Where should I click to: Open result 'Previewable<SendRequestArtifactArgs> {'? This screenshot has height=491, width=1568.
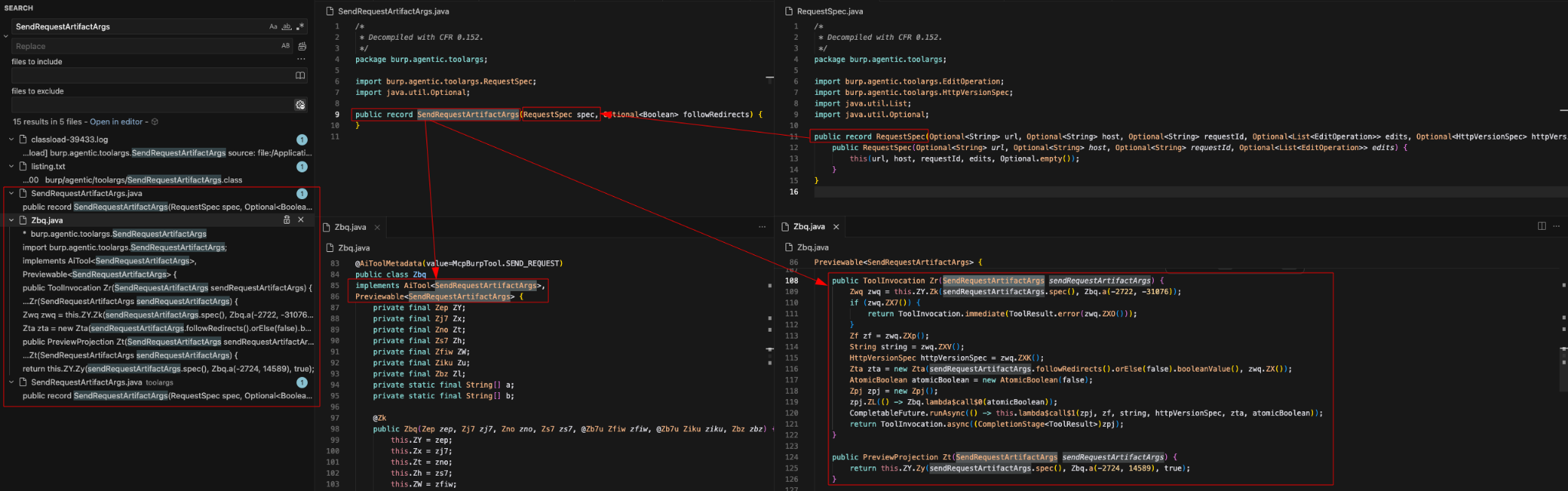click(100, 274)
